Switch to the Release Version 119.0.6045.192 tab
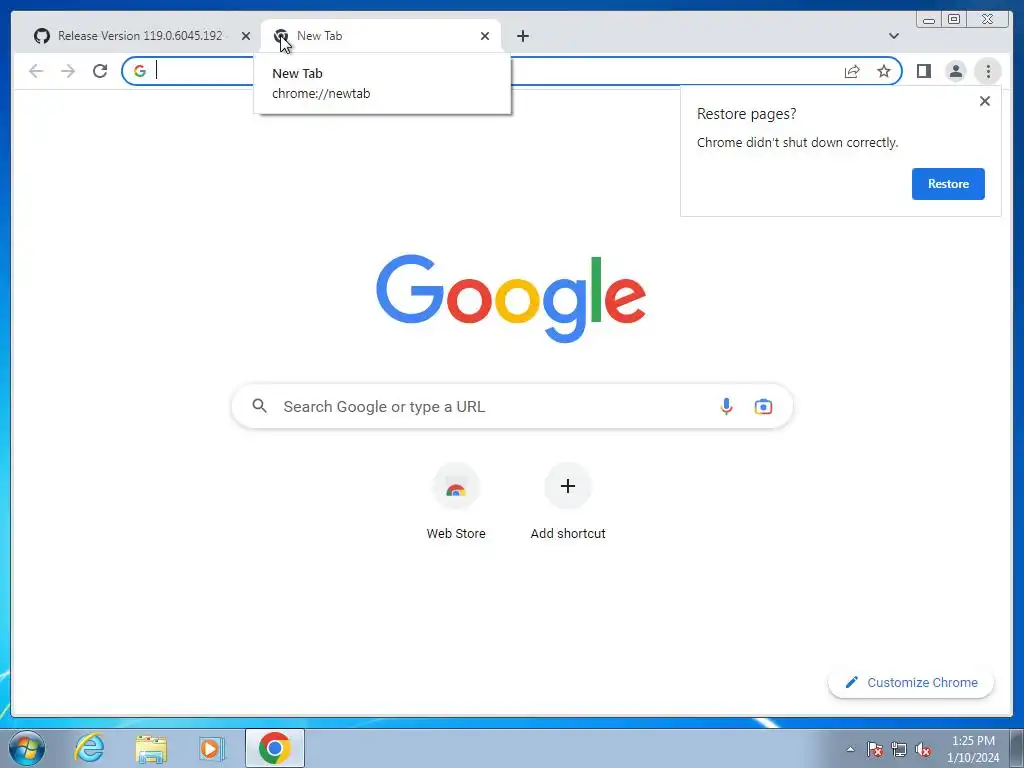1024x768 pixels. [140, 36]
